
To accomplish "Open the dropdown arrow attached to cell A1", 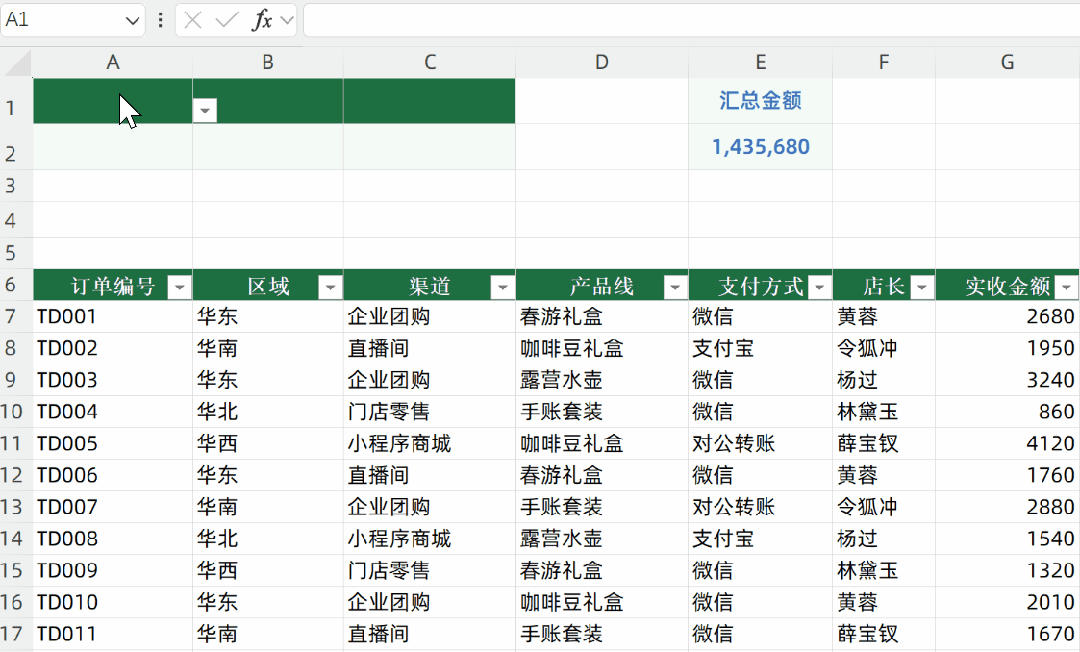I will (x=205, y=110).
